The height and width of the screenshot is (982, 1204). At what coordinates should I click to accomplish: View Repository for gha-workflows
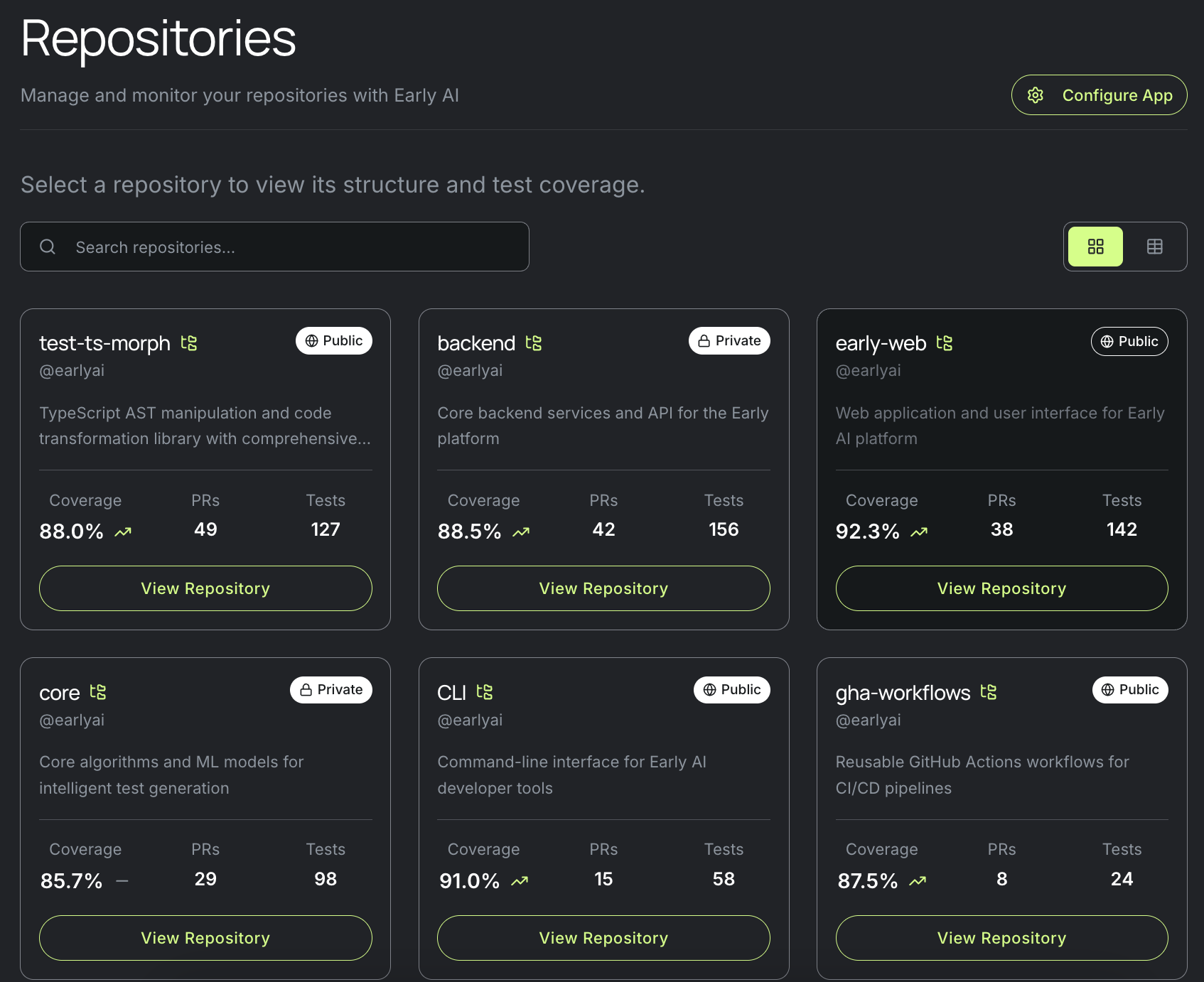coord(1001,938)
